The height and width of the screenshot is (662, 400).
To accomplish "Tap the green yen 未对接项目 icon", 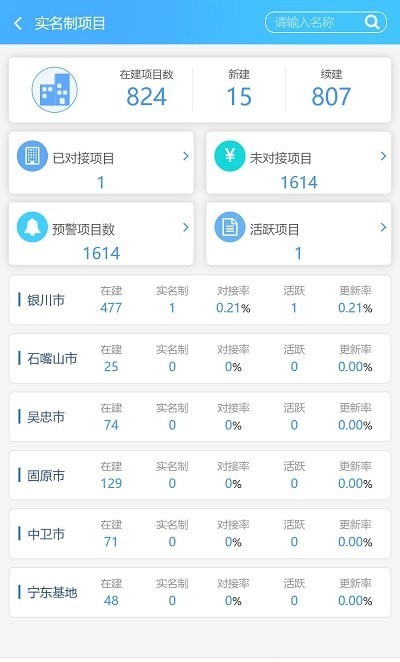I will click(x=230, y=156).
